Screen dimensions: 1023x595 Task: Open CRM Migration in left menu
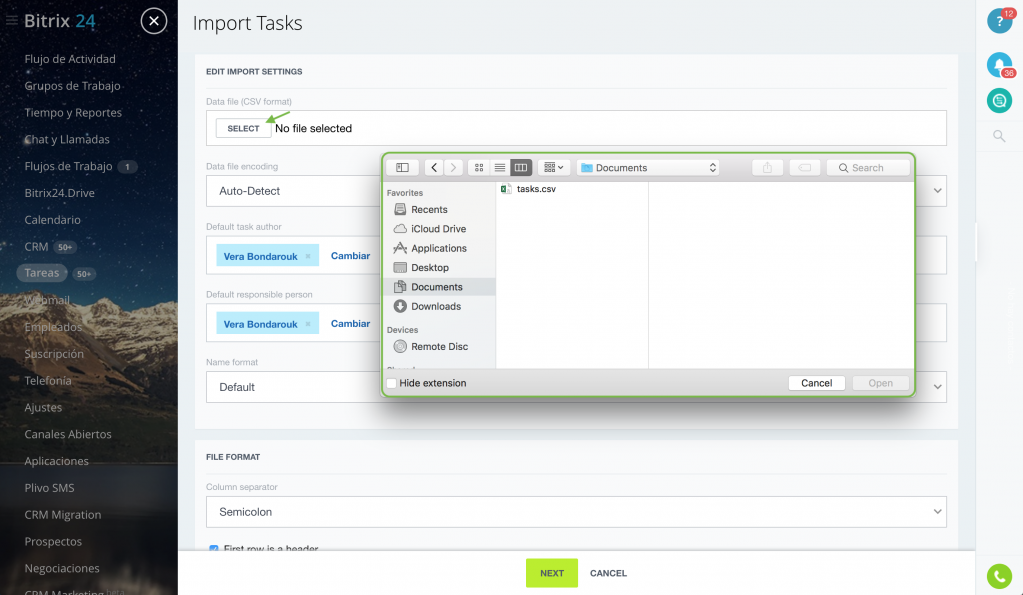pyautogui.click(x=63, y=514)
